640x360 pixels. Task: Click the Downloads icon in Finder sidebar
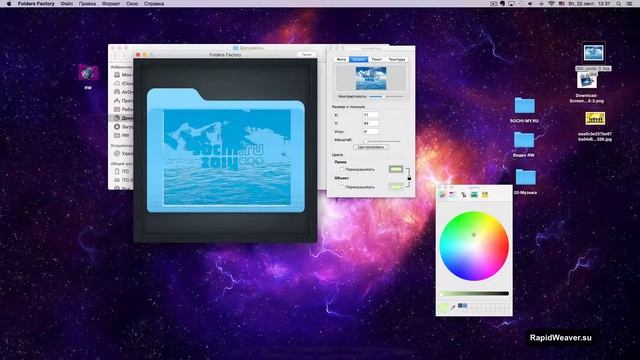[x=117, y=127]
